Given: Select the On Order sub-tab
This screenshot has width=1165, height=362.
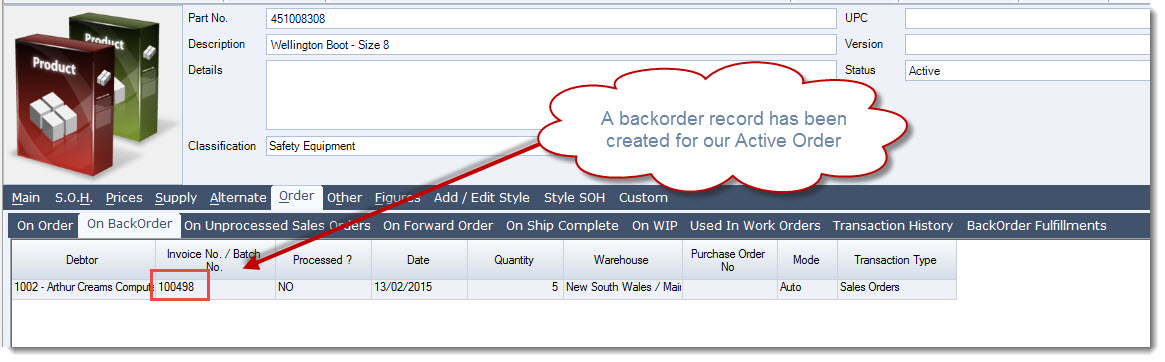Looking at the screenshot, I should (45, 225).
